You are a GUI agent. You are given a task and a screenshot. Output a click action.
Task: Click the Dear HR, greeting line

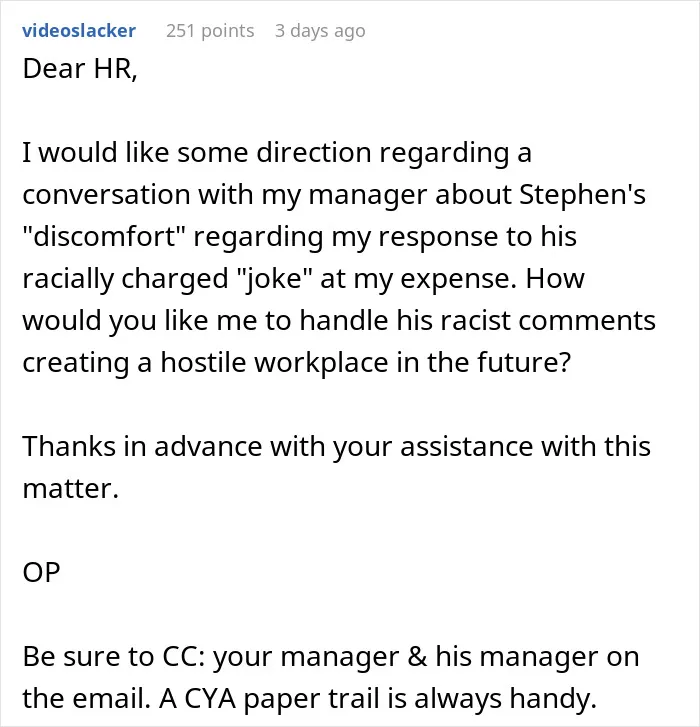[80, 69]
